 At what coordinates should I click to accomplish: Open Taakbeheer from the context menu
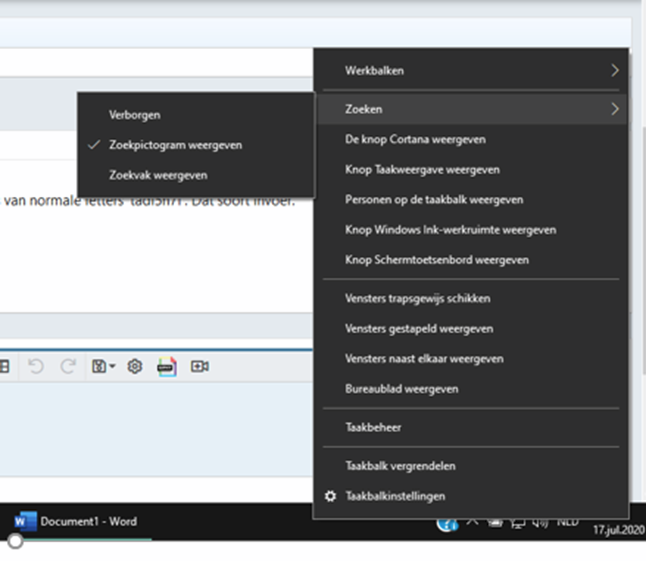[373, 427]
